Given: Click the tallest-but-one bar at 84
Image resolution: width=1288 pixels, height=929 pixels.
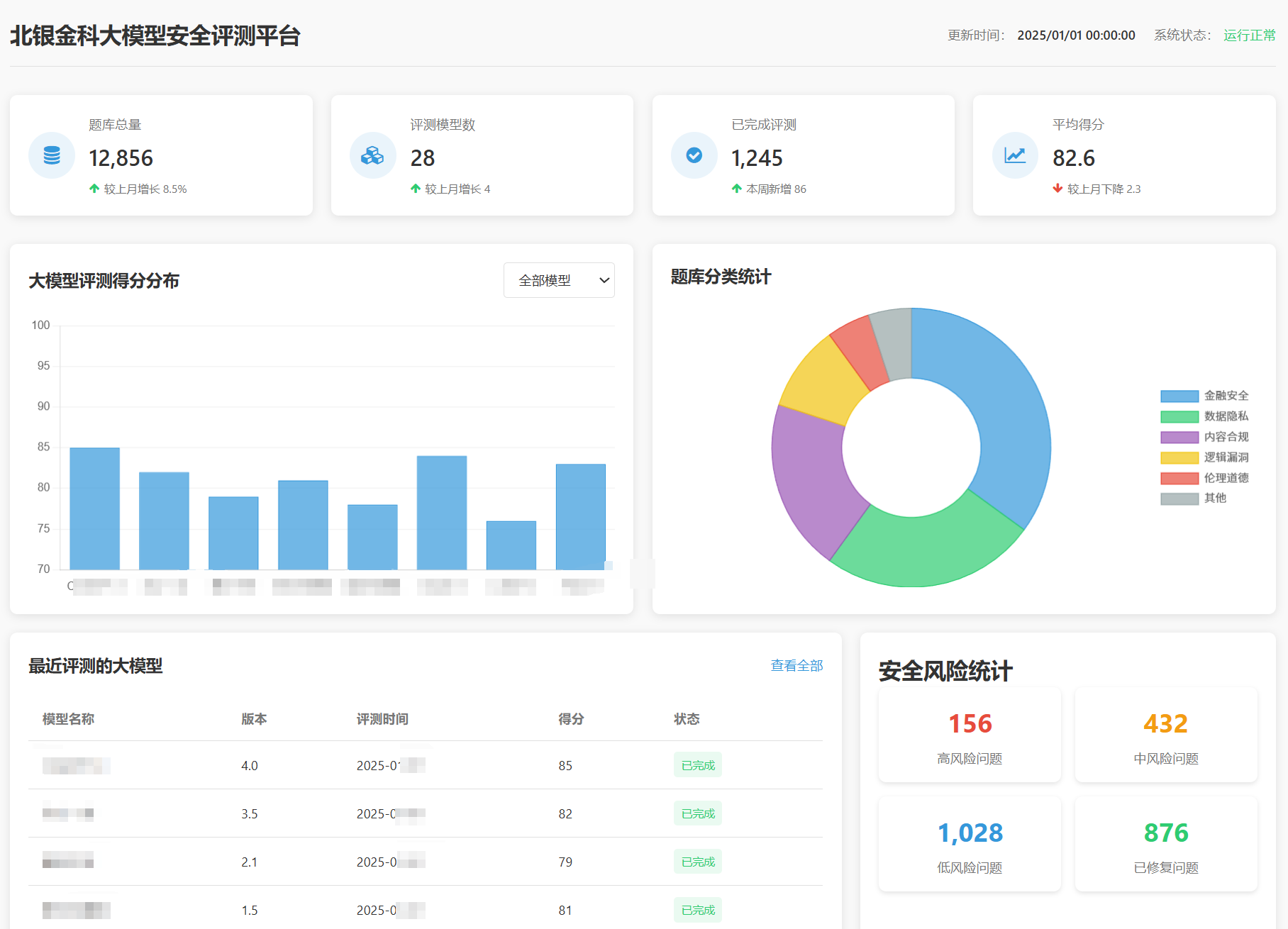Looking at the screenshot, I should [442, 513].
